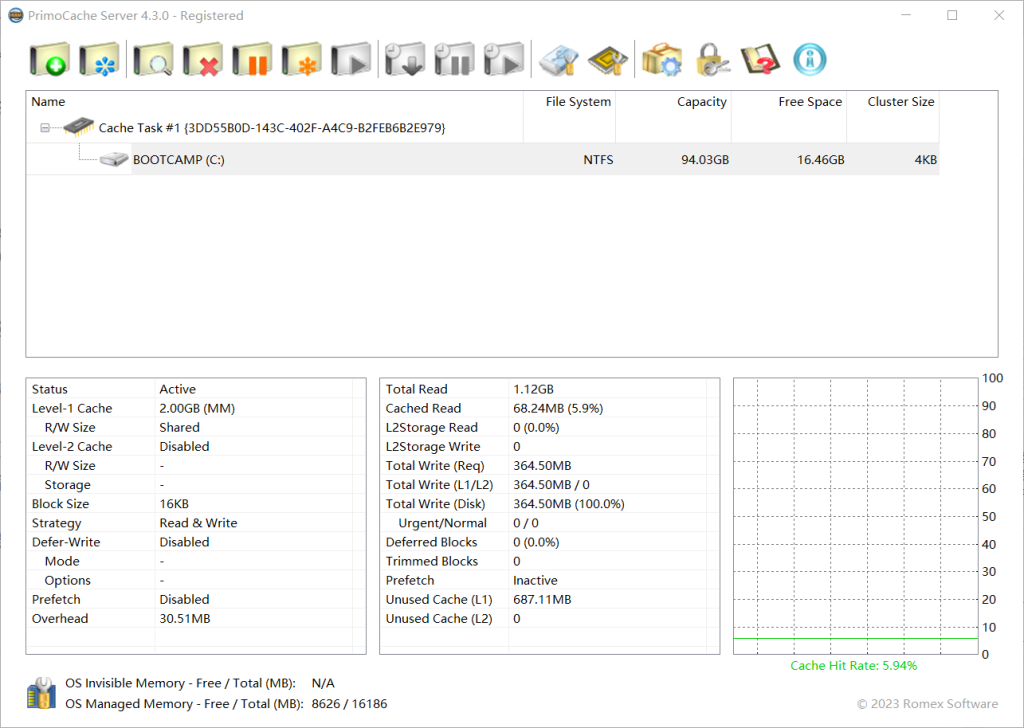Click the Strategy value Read & Write
The width and height of the screenshot is (1024, 728).
click(x=198, y=523)
